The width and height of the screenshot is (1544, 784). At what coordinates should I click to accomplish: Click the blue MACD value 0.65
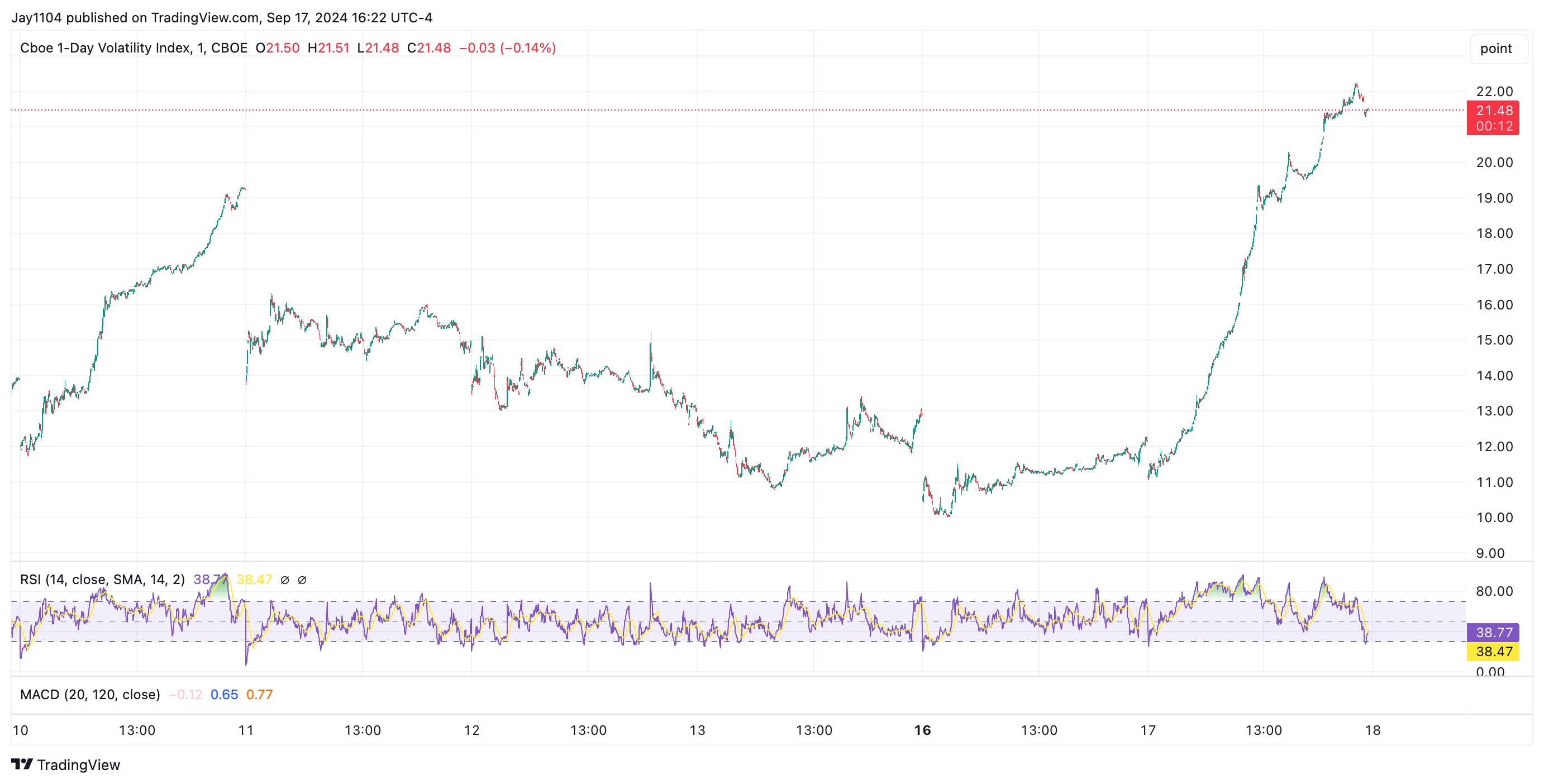(224, 695)
